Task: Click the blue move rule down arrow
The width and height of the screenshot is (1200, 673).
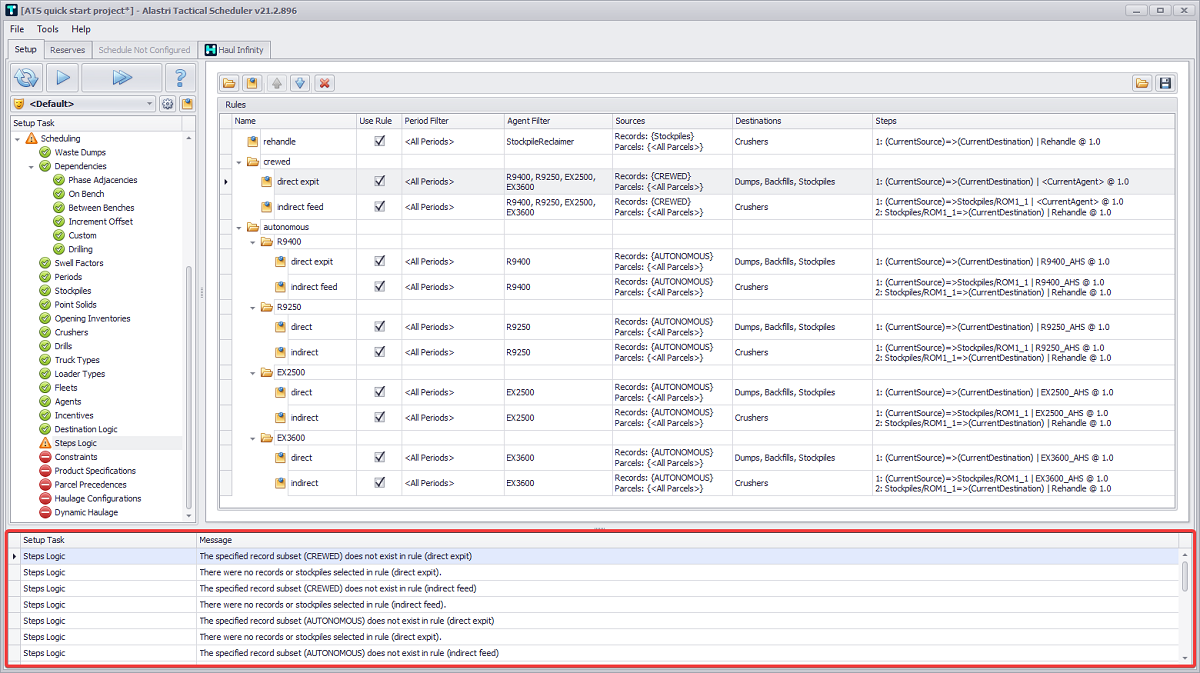Action: coord(299,83)
